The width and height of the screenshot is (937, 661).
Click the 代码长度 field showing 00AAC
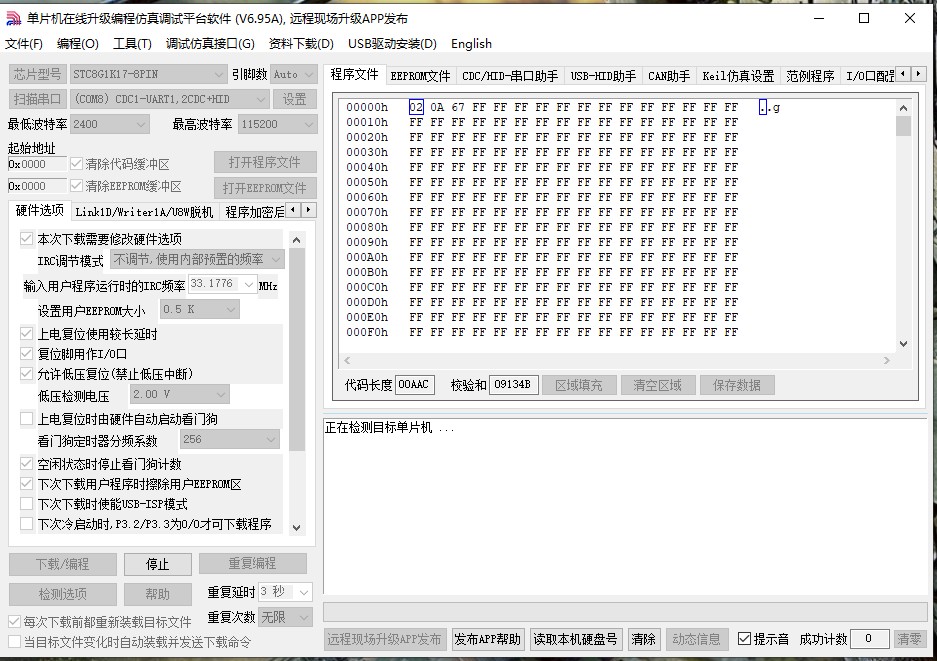(x=415, y=384)
